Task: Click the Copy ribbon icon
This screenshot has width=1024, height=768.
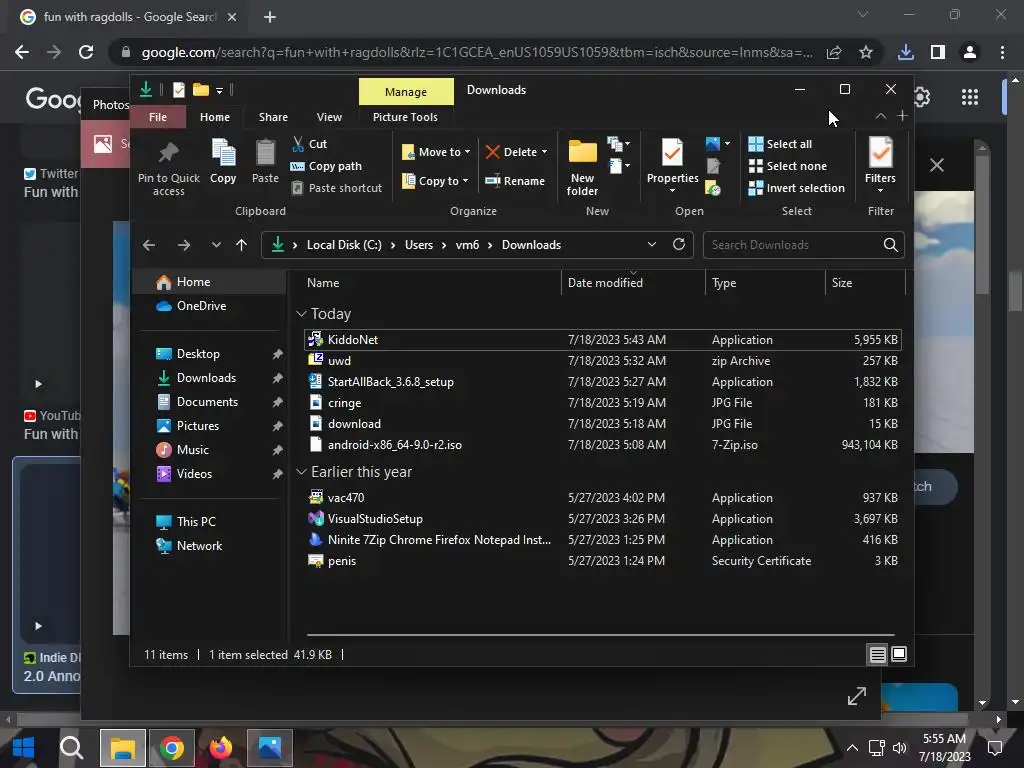Action: click(x=223, y=153)
